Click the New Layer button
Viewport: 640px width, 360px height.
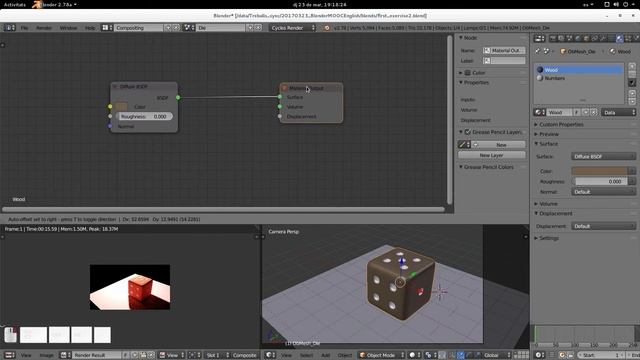point(491,155)
